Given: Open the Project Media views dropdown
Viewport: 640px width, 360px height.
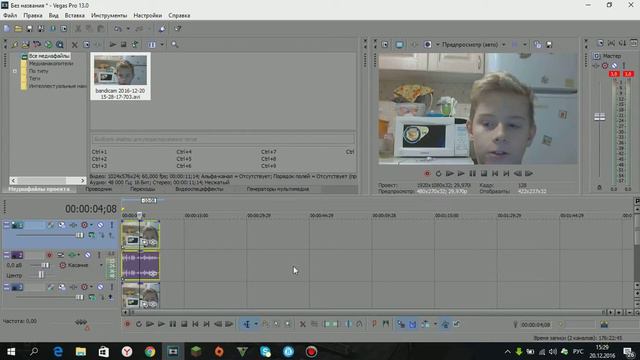Looking at the screenshot, I should coord(162,44).
